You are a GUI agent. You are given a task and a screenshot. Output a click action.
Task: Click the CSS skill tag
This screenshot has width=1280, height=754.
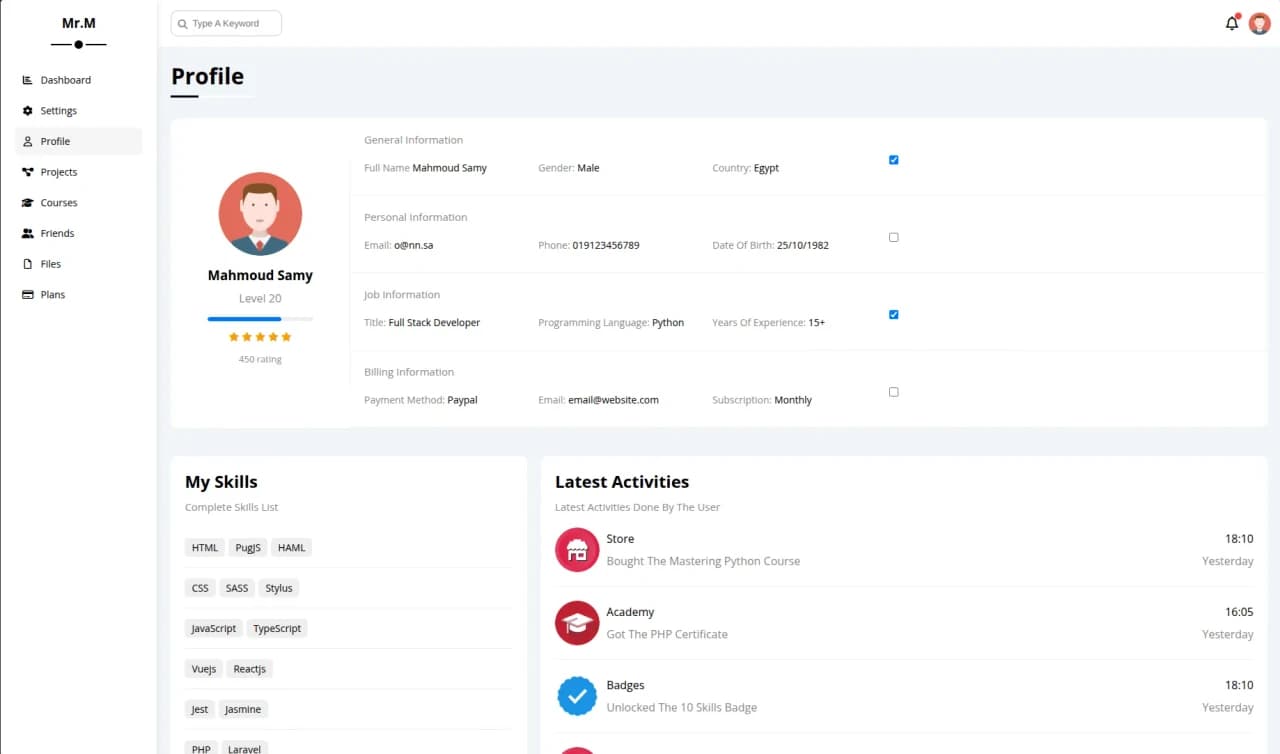pyautogui.click(x=200, y=588)
